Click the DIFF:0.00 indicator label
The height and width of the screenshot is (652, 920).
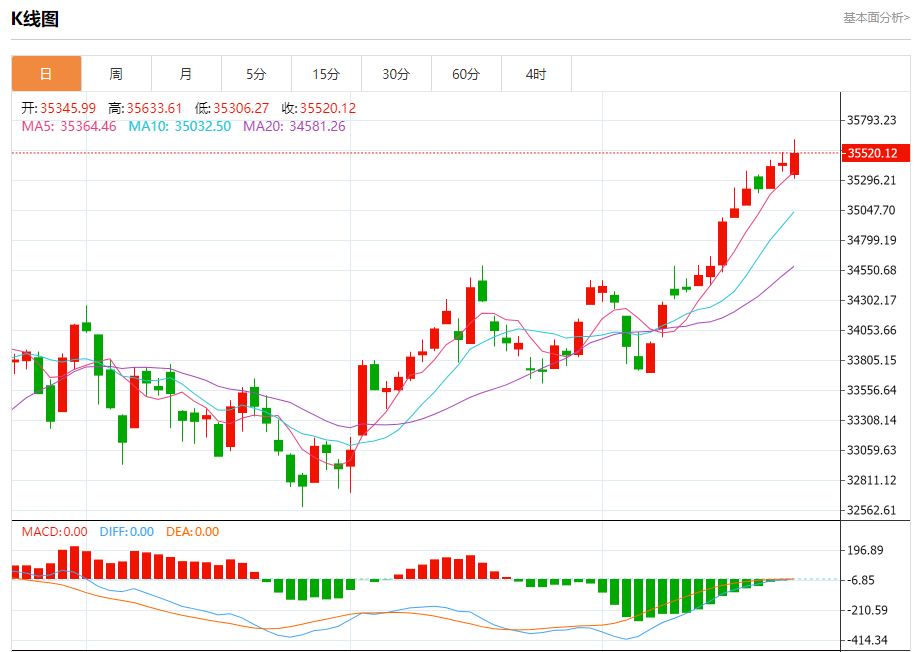tap(127, 532)
